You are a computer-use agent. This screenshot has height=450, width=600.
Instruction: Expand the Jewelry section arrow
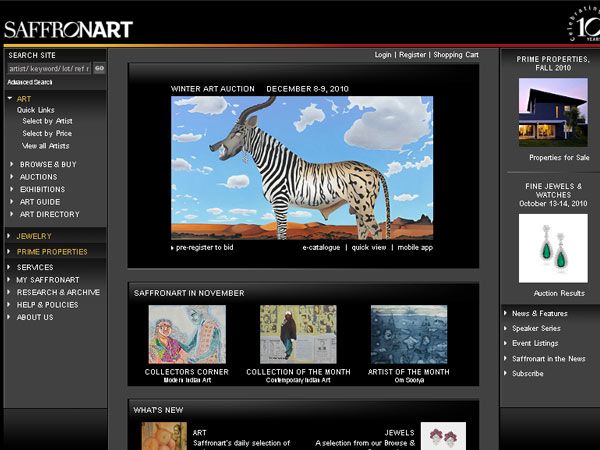click(8, 236)
